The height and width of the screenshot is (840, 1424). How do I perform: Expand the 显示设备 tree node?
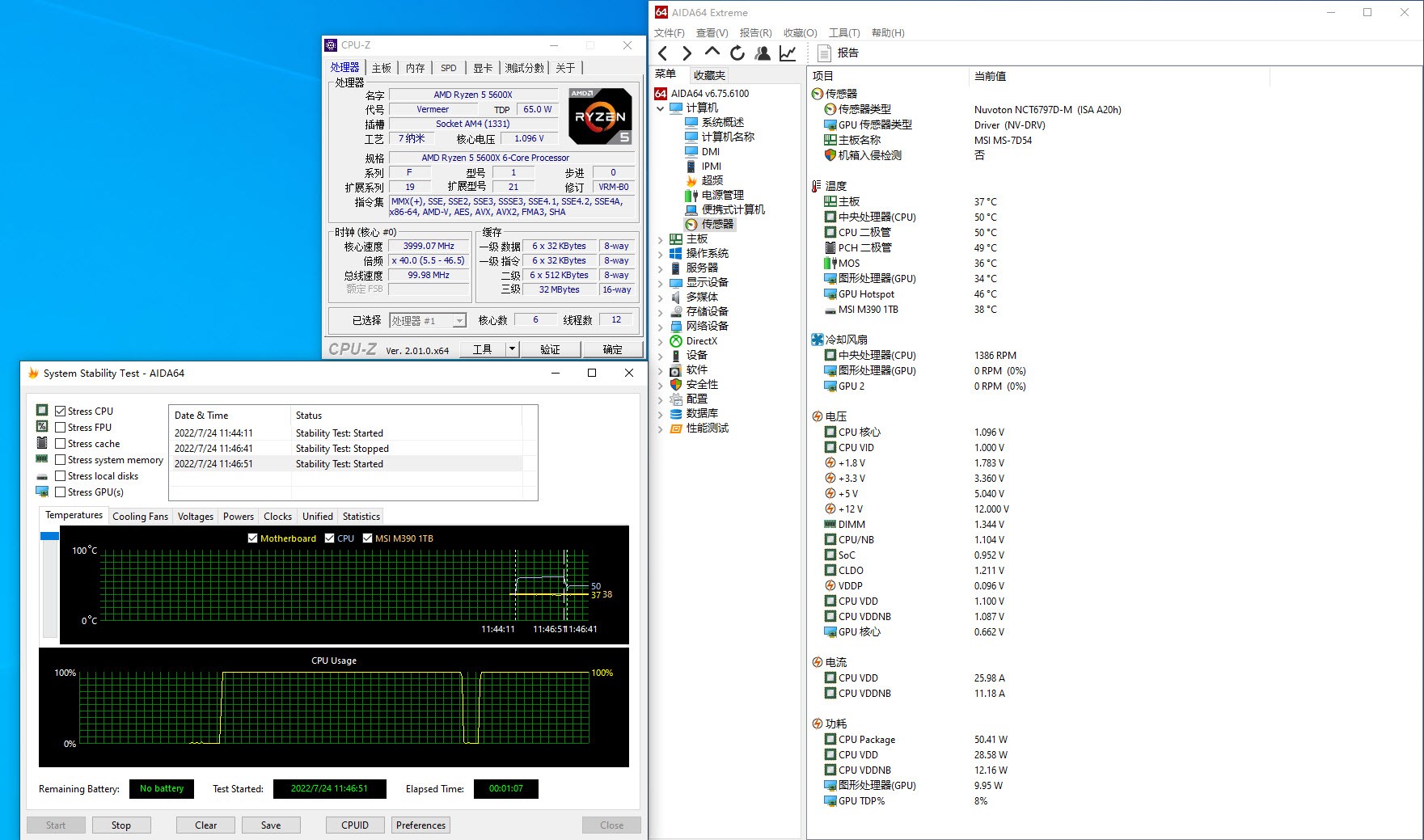pos(661,283)
